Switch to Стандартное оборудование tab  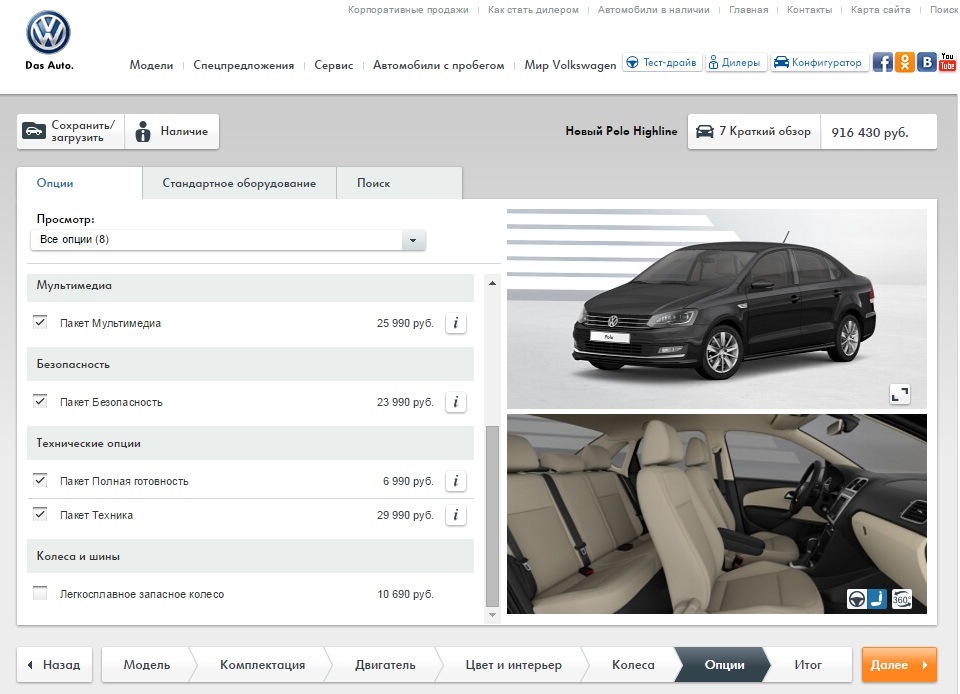(x=239, y=183)
